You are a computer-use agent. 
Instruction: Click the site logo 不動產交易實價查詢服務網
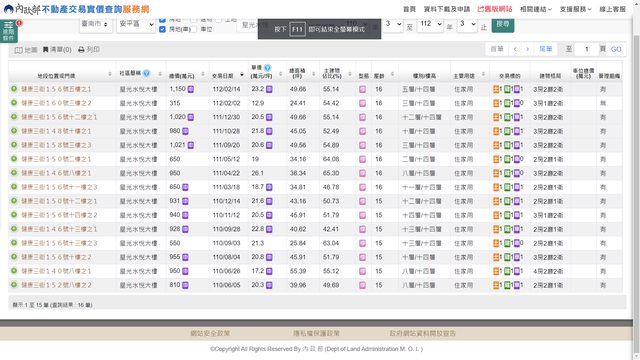[76, 9]
